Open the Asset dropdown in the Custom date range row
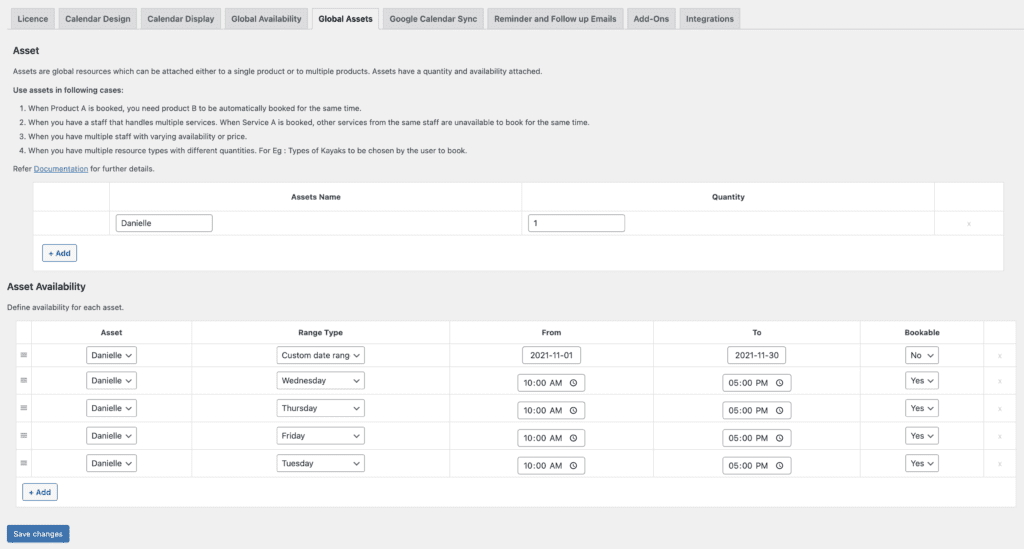Image resolution: width=1024 pixels, height=549 pixels. pos(111,355)
